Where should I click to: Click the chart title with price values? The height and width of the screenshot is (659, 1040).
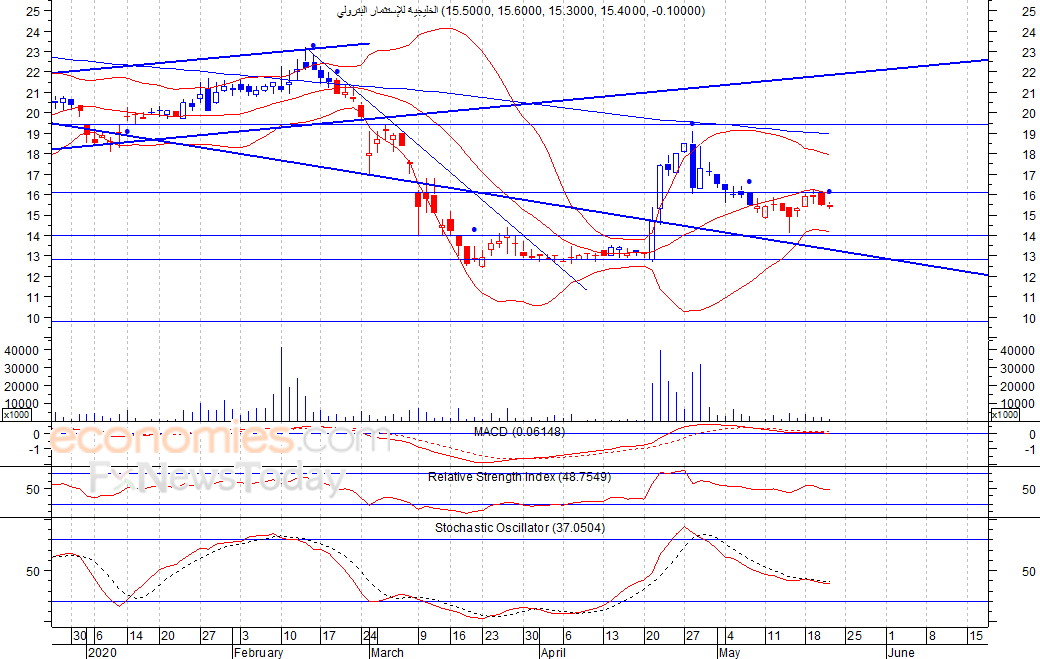tap(520, 11)
